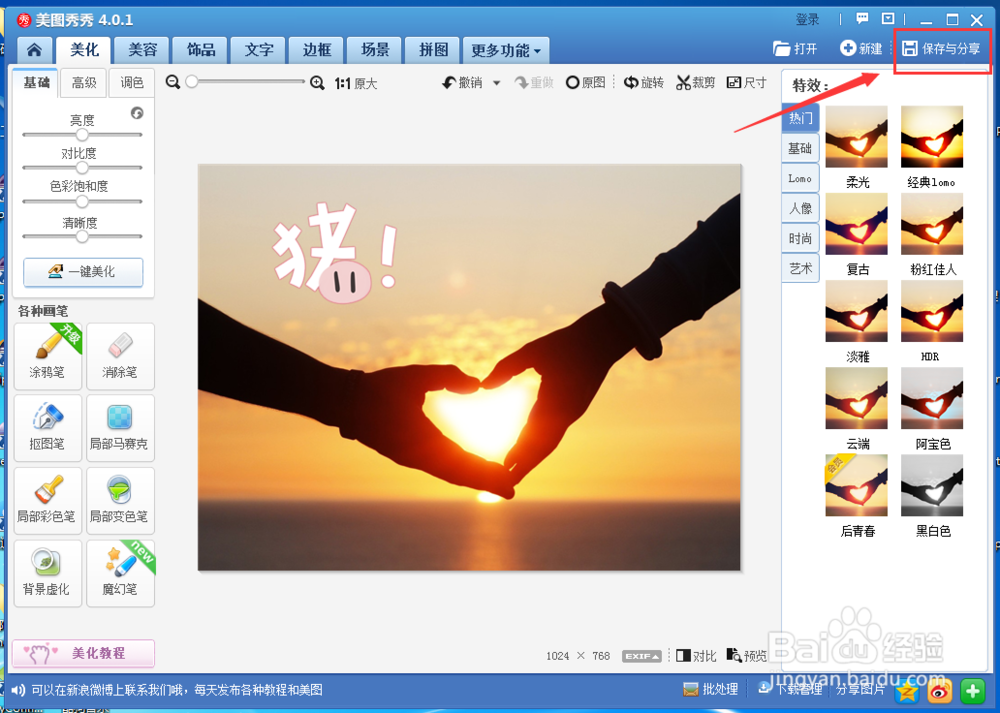
Task: Select the 消除笔 eraser pen tool
Action: [120, 357]
